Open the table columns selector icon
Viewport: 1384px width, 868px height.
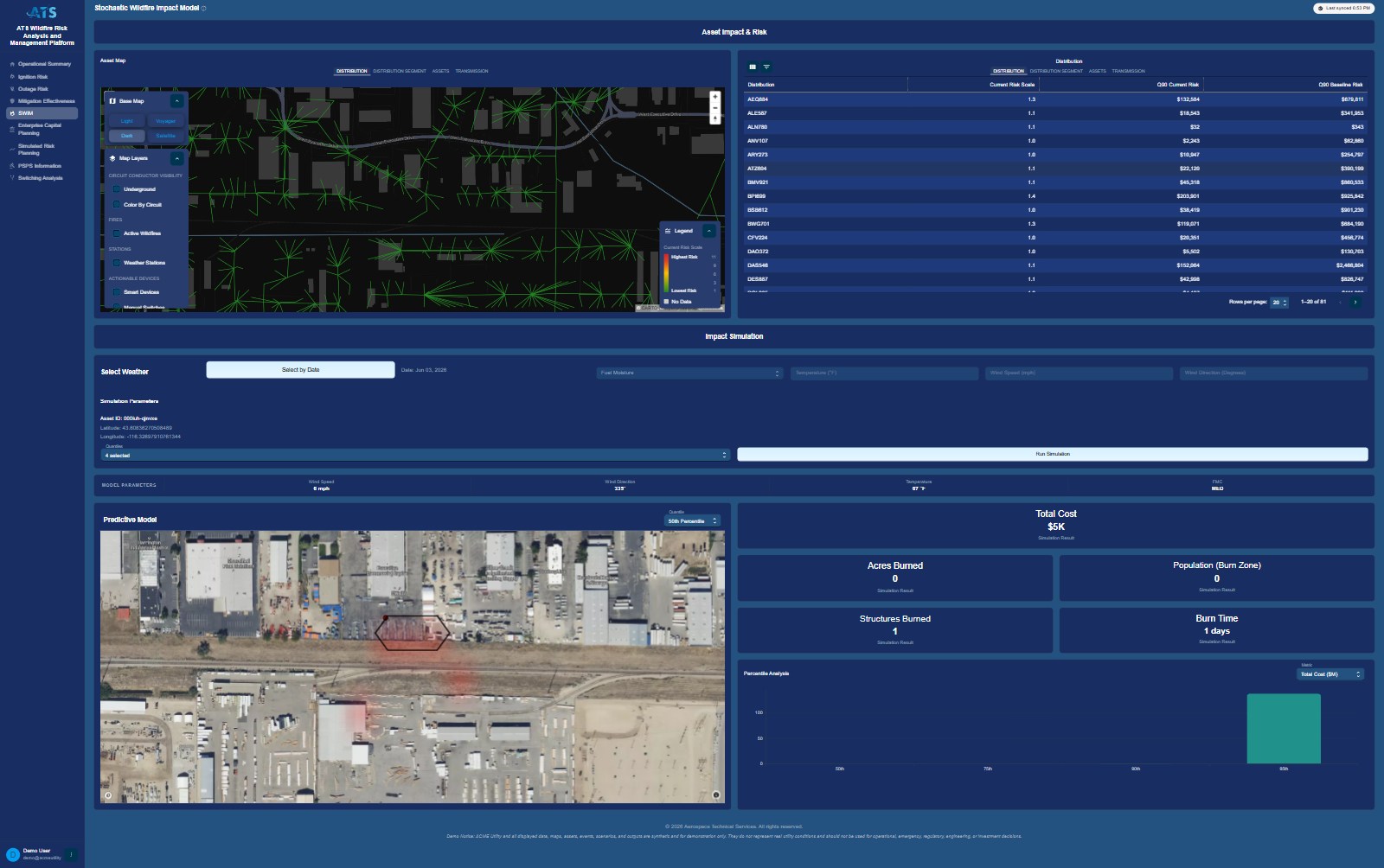click(753, 67)
